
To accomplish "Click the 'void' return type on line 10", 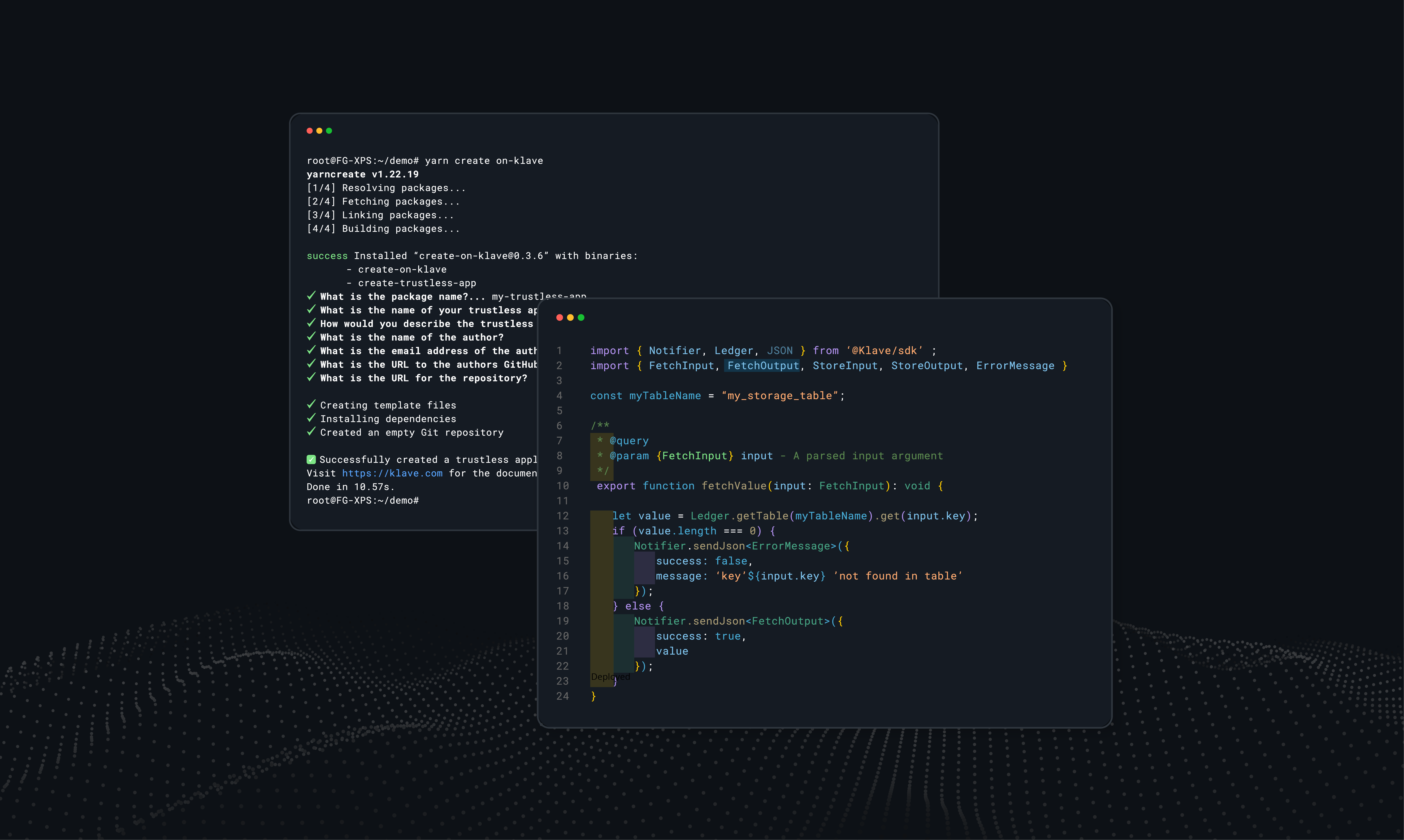I will [x=917, y=486].
